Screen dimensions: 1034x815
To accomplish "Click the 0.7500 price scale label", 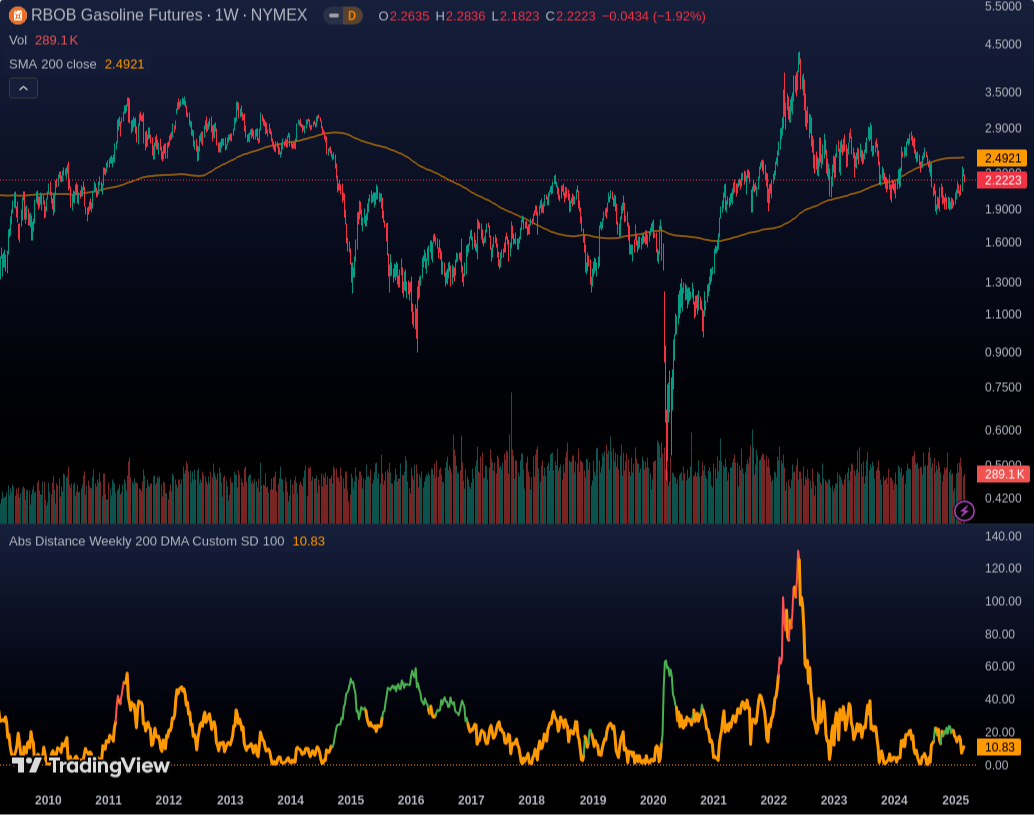I will pos(1003,387).
